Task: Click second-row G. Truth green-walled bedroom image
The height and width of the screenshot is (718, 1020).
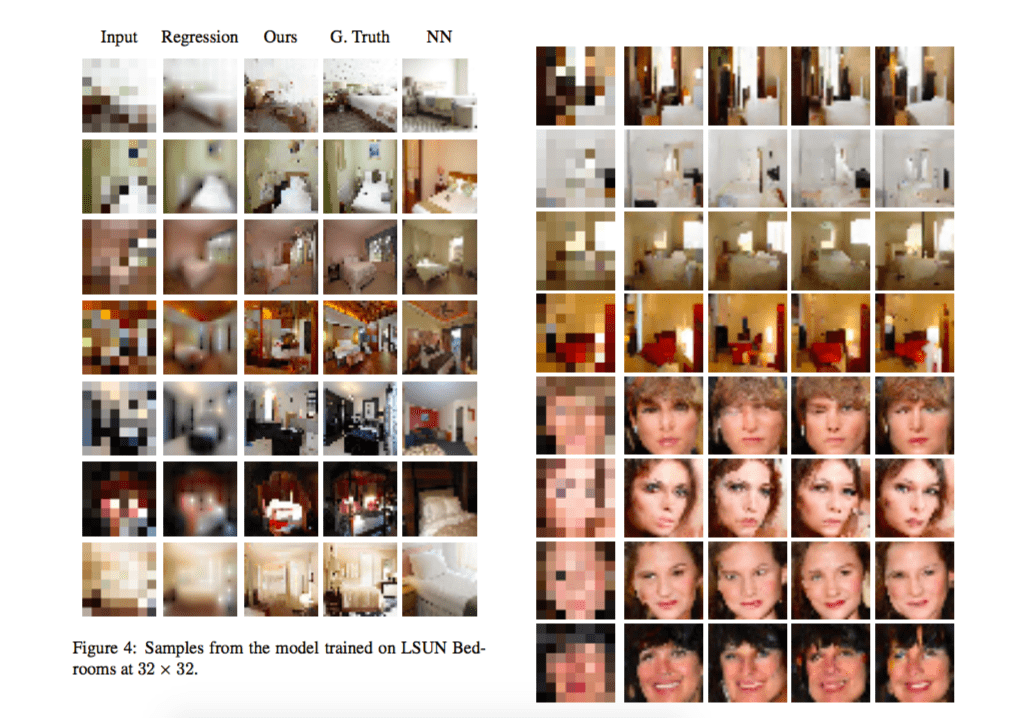Action: [359, 176]
